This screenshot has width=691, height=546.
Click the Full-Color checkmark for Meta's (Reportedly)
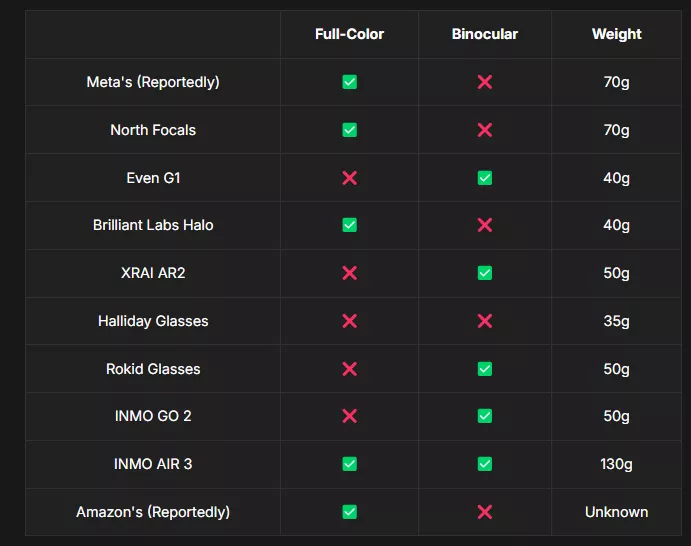[349, 82]
